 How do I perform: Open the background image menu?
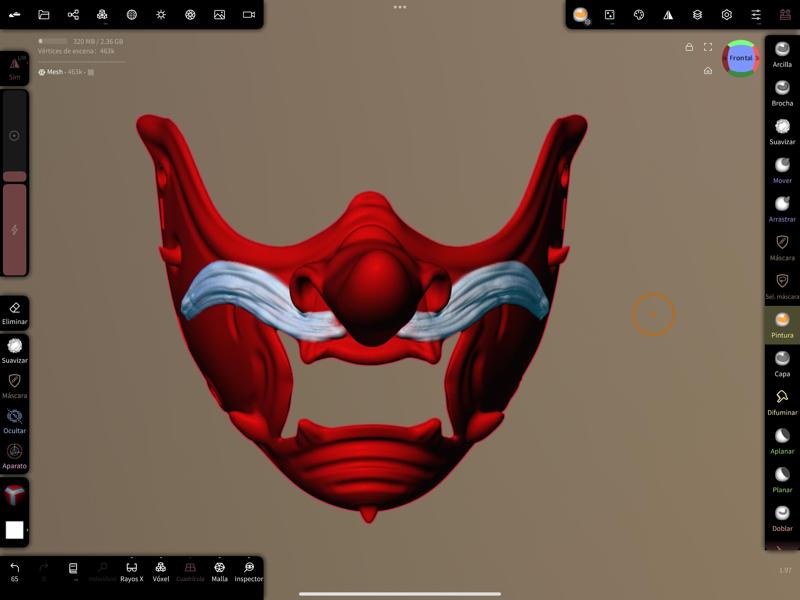tap(219, 14)
